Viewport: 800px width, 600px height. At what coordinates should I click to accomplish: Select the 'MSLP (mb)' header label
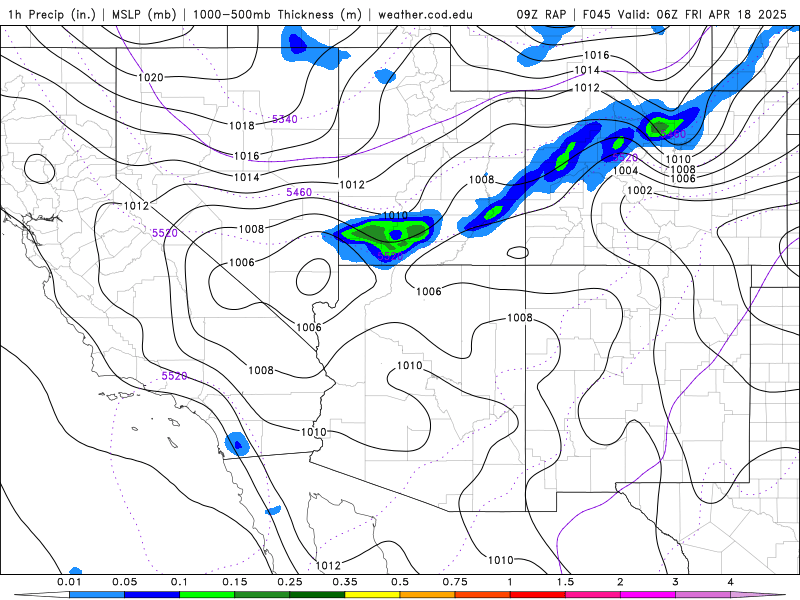pos(144,14)
